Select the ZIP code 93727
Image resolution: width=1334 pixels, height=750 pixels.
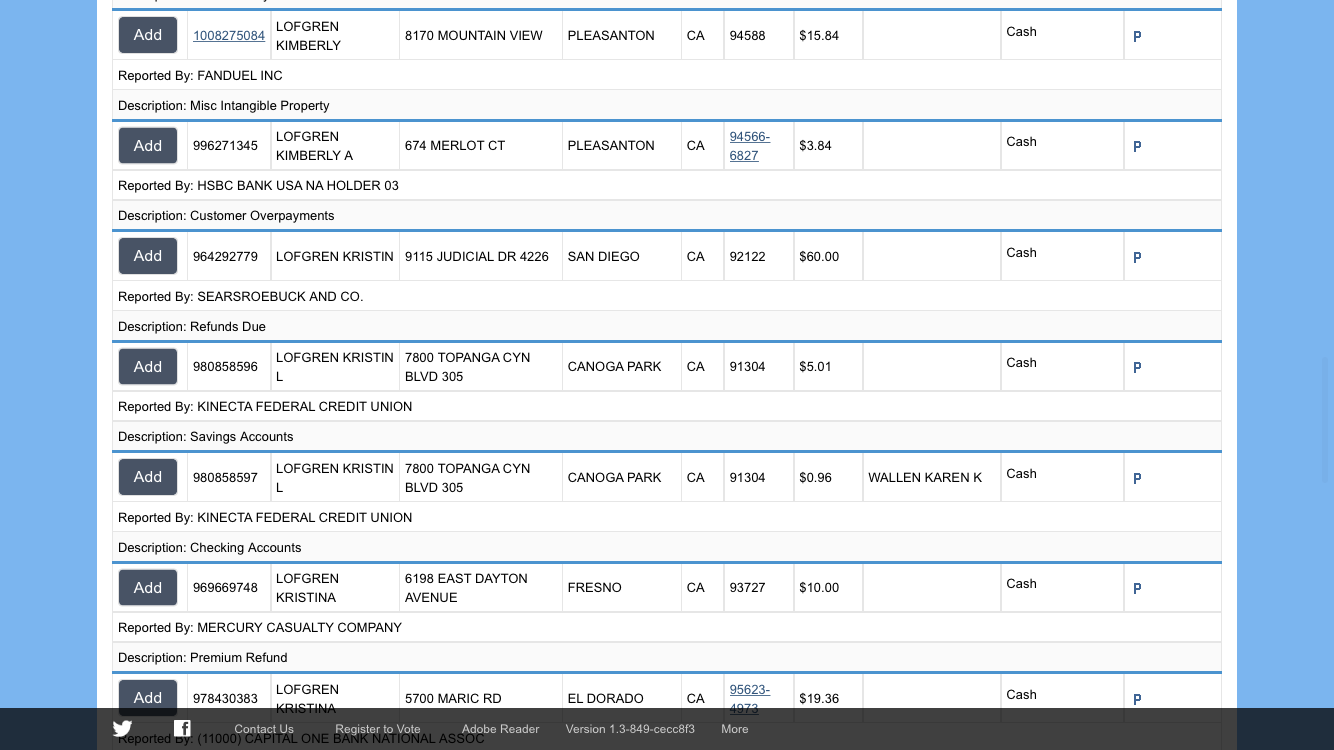point(747,588)
